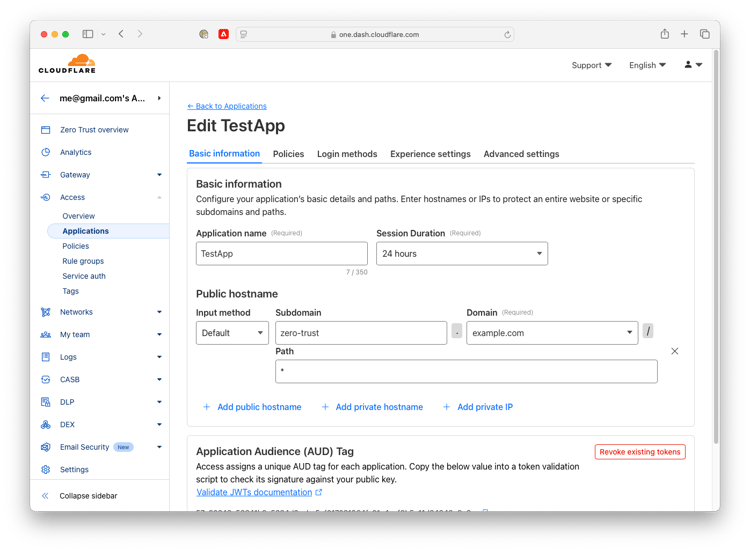Toggle the Safari sidebar icon

[88, 34]
